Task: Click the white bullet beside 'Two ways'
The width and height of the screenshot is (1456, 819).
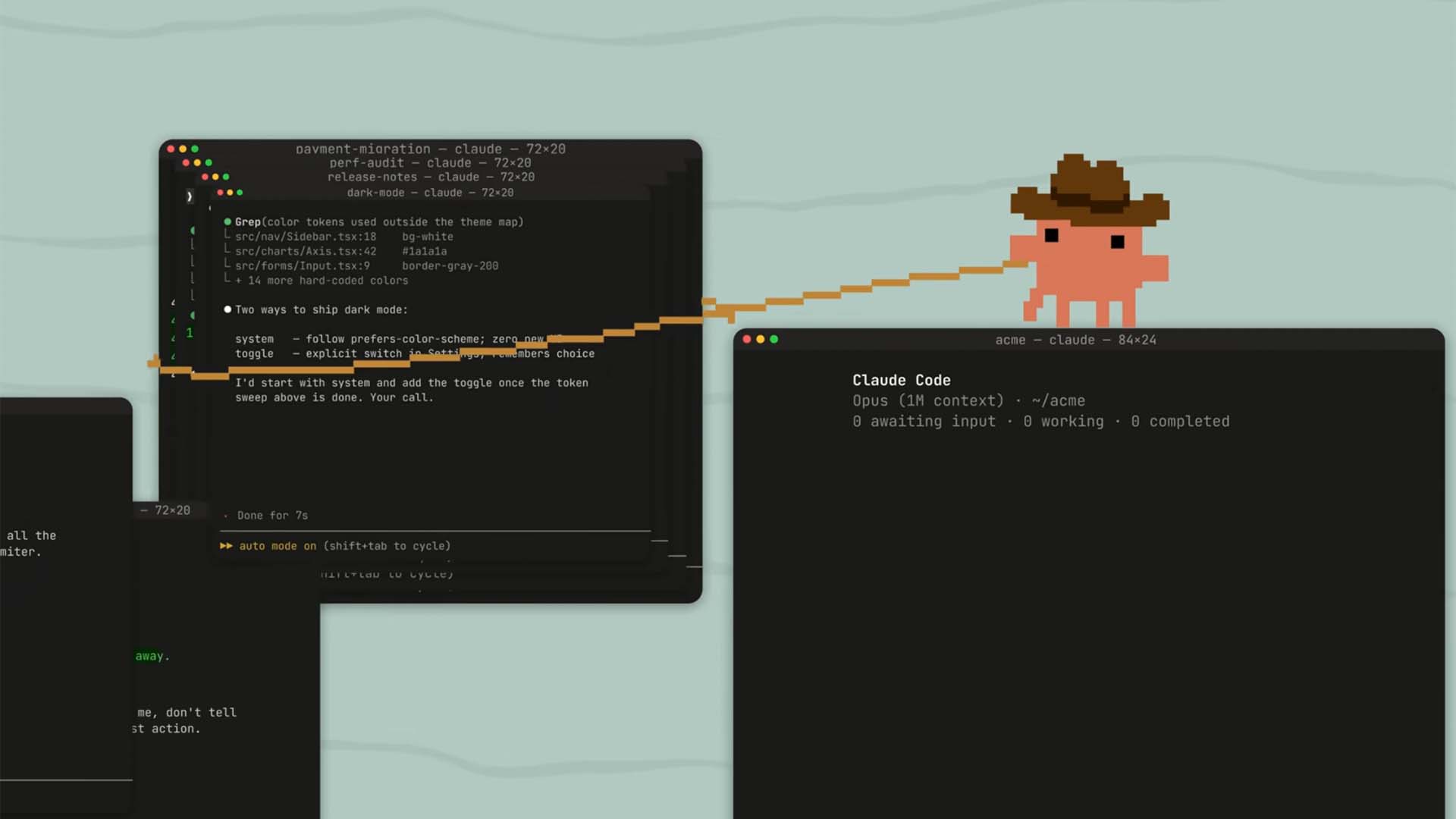Action: tap(227, 309)
